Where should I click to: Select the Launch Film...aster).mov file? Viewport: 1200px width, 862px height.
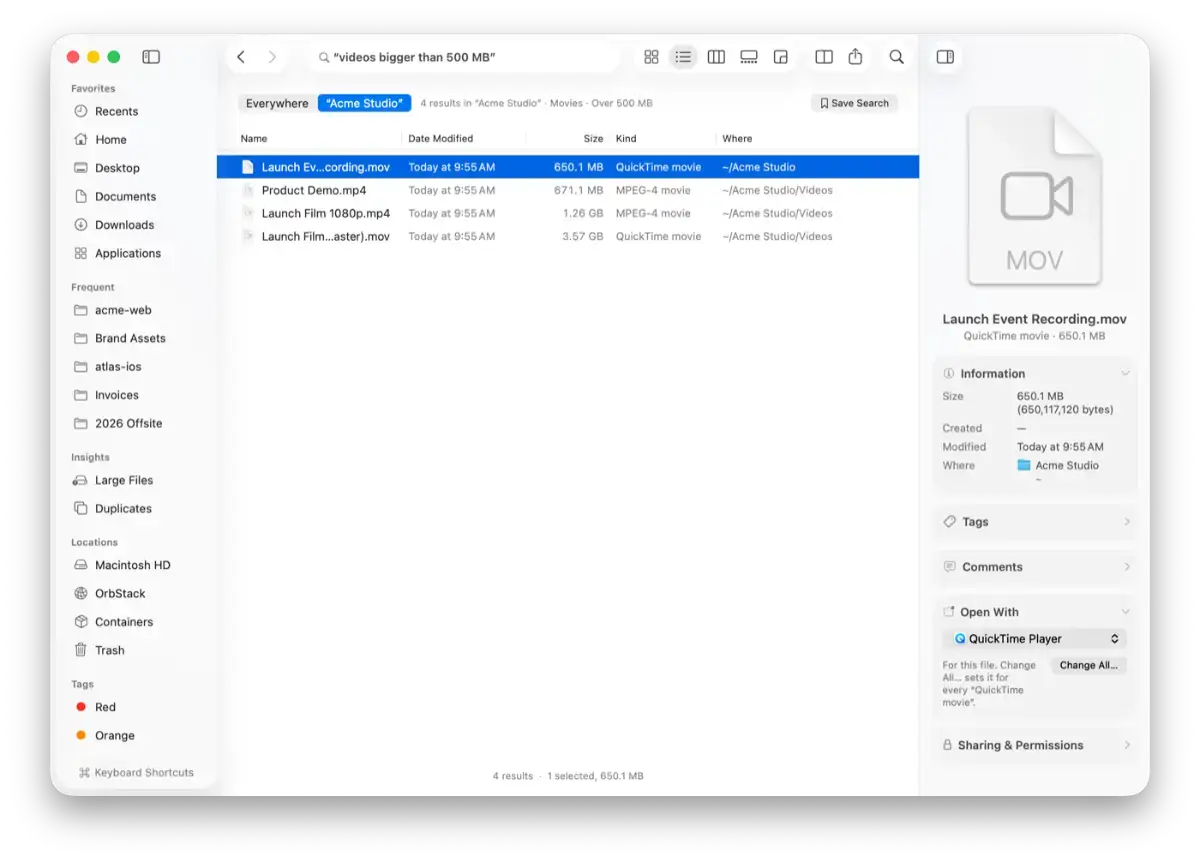tap(568, 236)
